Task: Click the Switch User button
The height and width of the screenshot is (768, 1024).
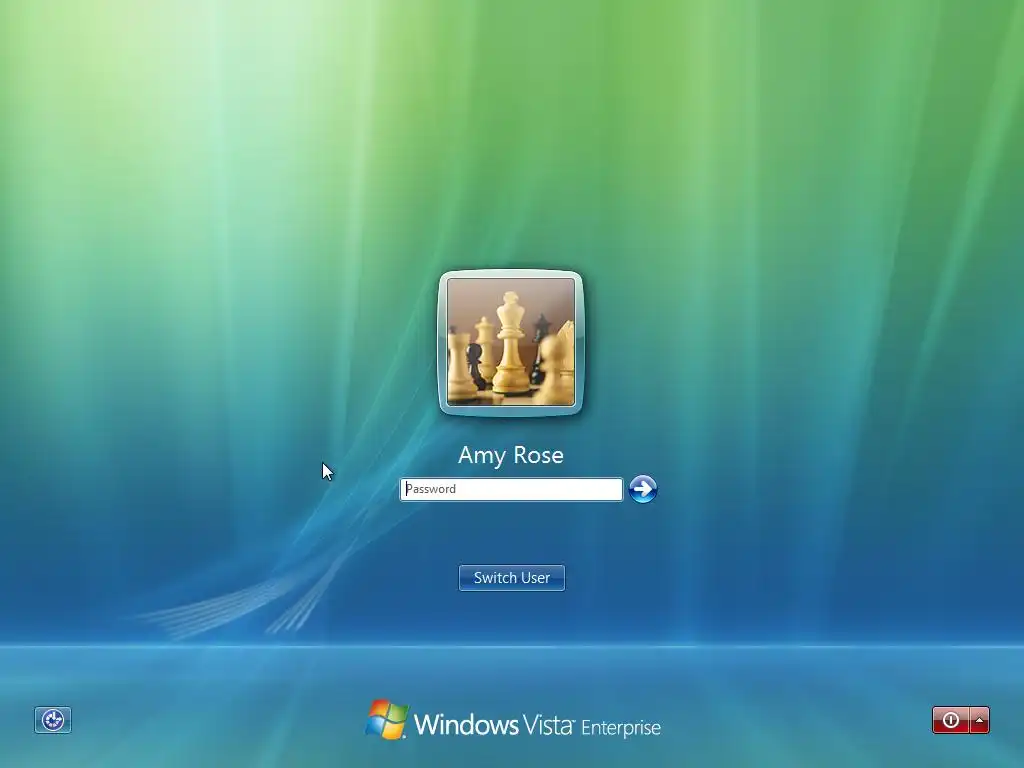Action: click(x=512, y=578)
